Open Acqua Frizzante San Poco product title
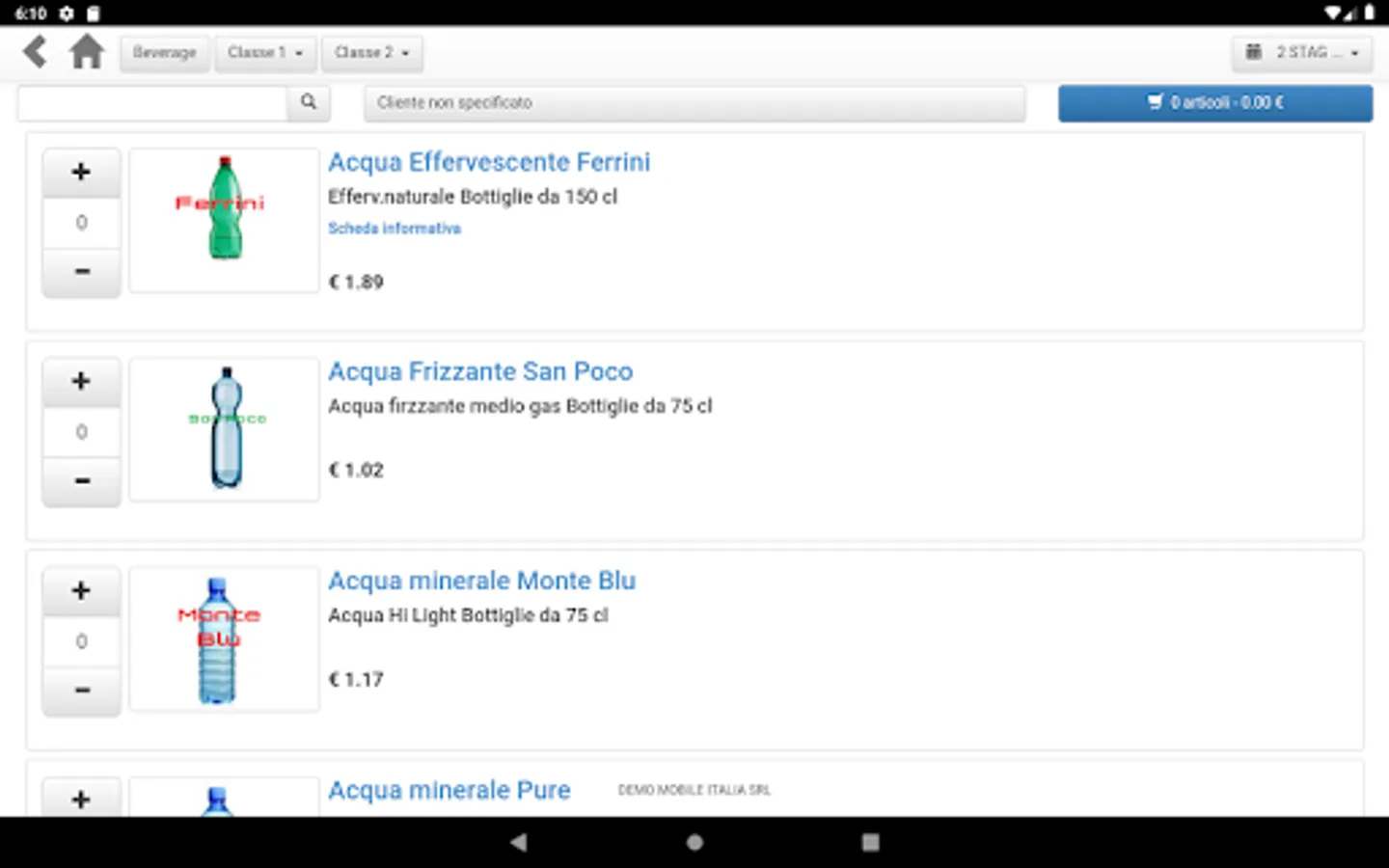Viewport: 1389px width, 868px height. click(x=480, y=371)
